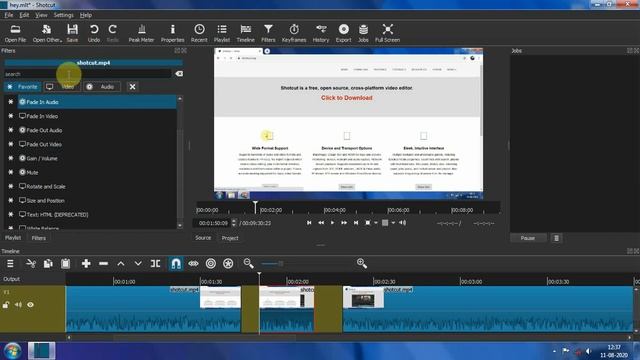Screen dimensions: 640x360
Task: Save the project with Save icon
Action: tap(72, 33)
